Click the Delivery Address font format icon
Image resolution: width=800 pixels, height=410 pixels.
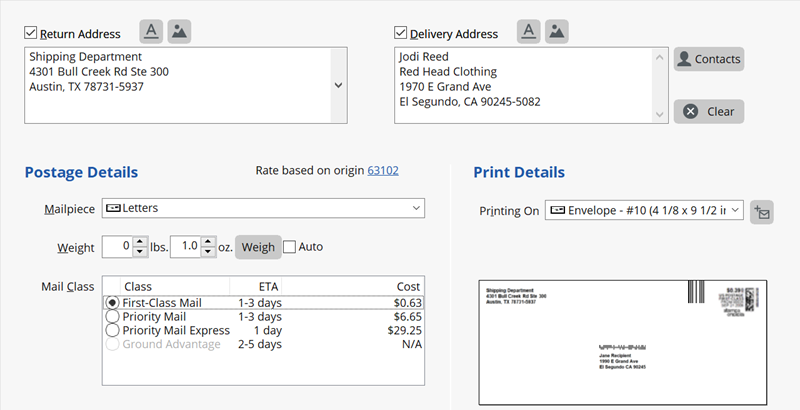coord(527,32)
